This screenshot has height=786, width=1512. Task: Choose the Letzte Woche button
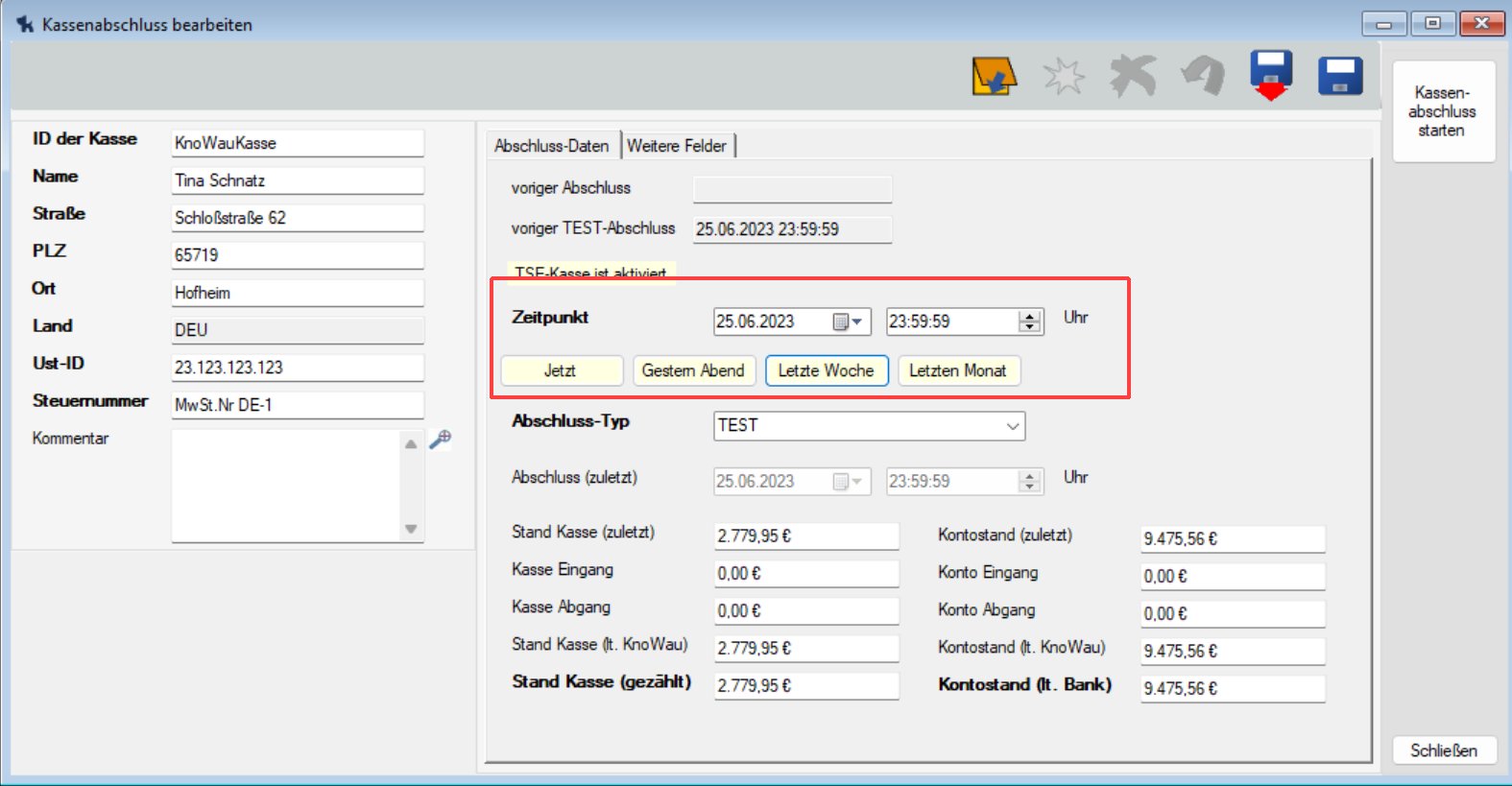826,370
